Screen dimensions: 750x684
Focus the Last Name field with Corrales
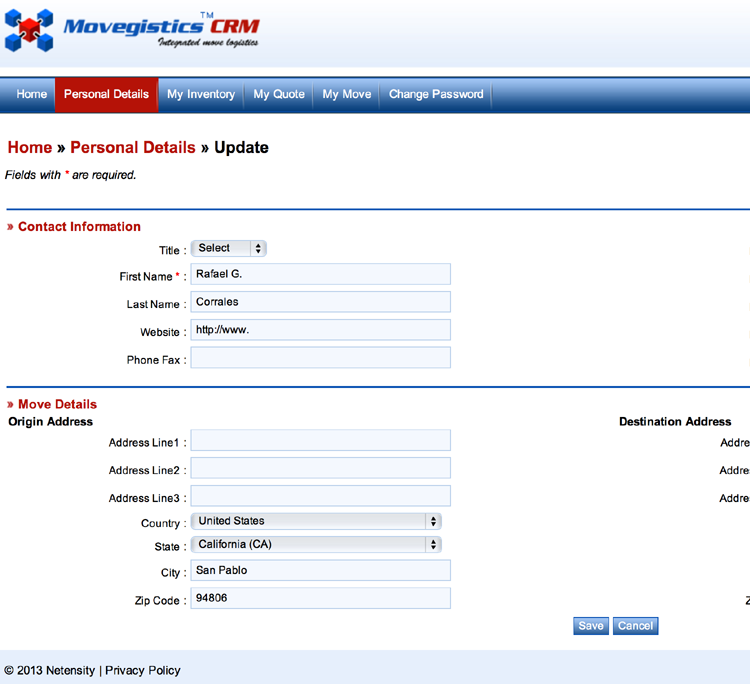click(x=320, y=302)
